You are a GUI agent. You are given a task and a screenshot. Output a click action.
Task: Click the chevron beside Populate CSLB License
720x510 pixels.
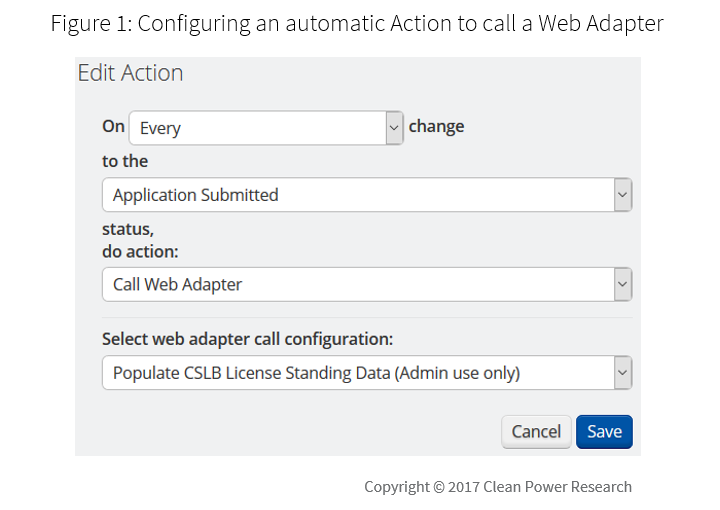click(622, 373)
